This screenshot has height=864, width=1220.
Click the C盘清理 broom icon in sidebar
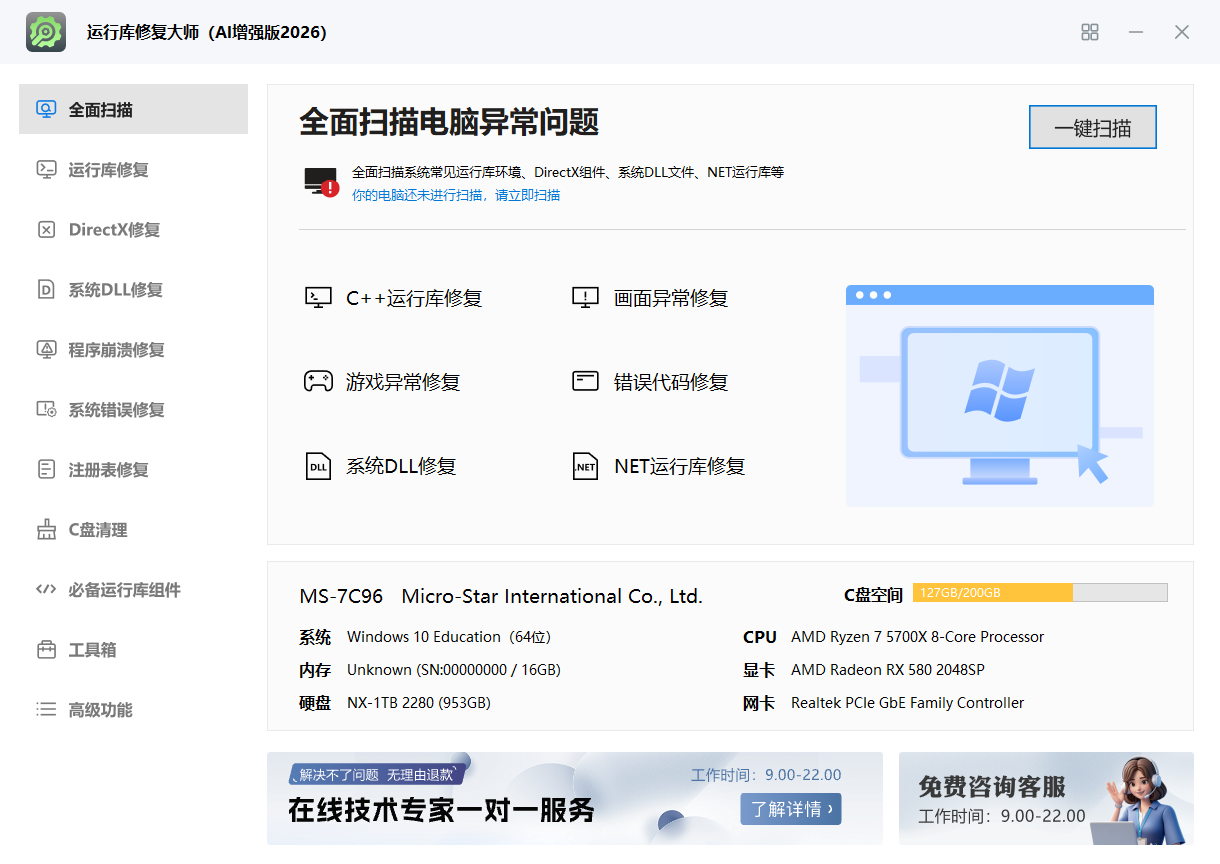tap(46, 530)
